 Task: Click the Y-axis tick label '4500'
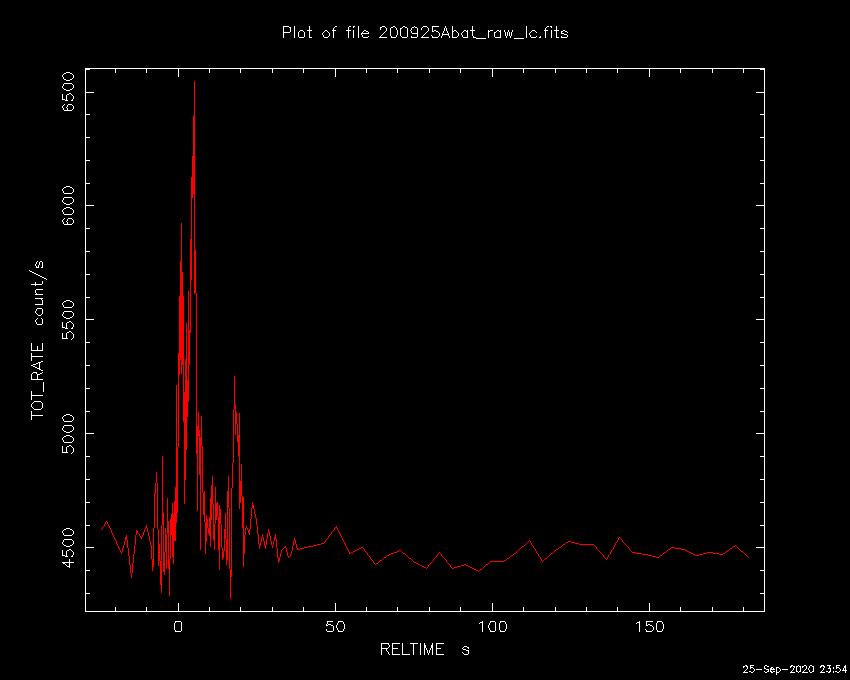pyautogui.click(x=68, y=547)
